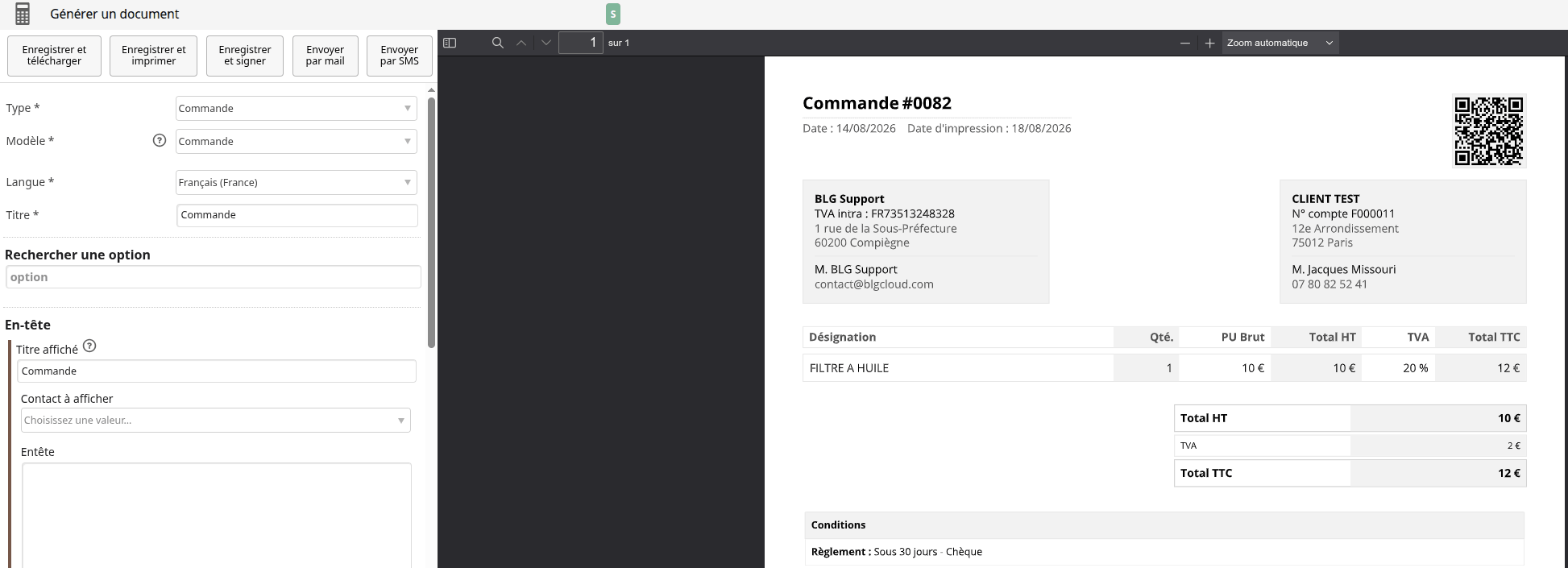Click the PDF page number field
1568x568 pixels.
tap(580, 43)
